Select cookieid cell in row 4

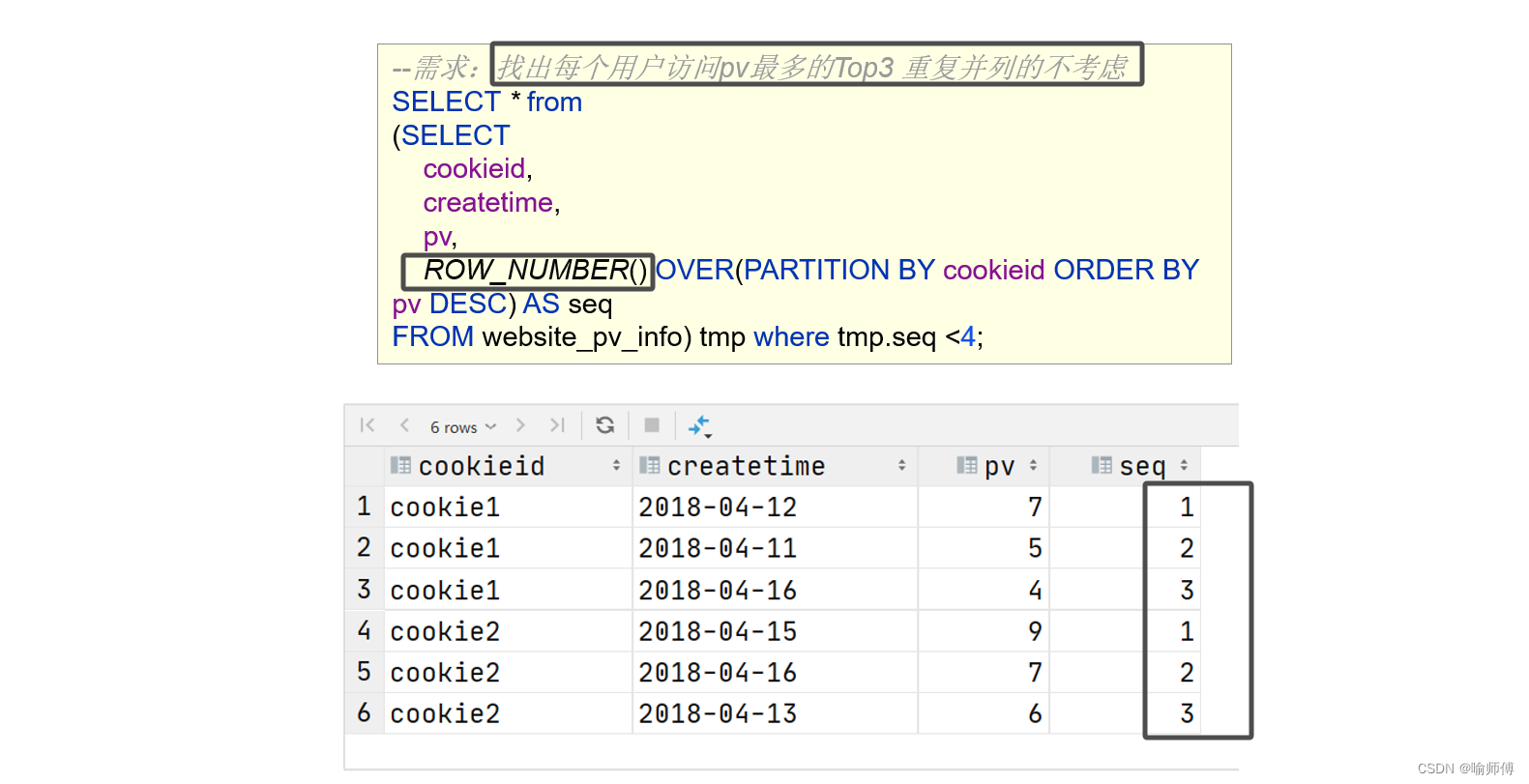(x=508, y=631)
